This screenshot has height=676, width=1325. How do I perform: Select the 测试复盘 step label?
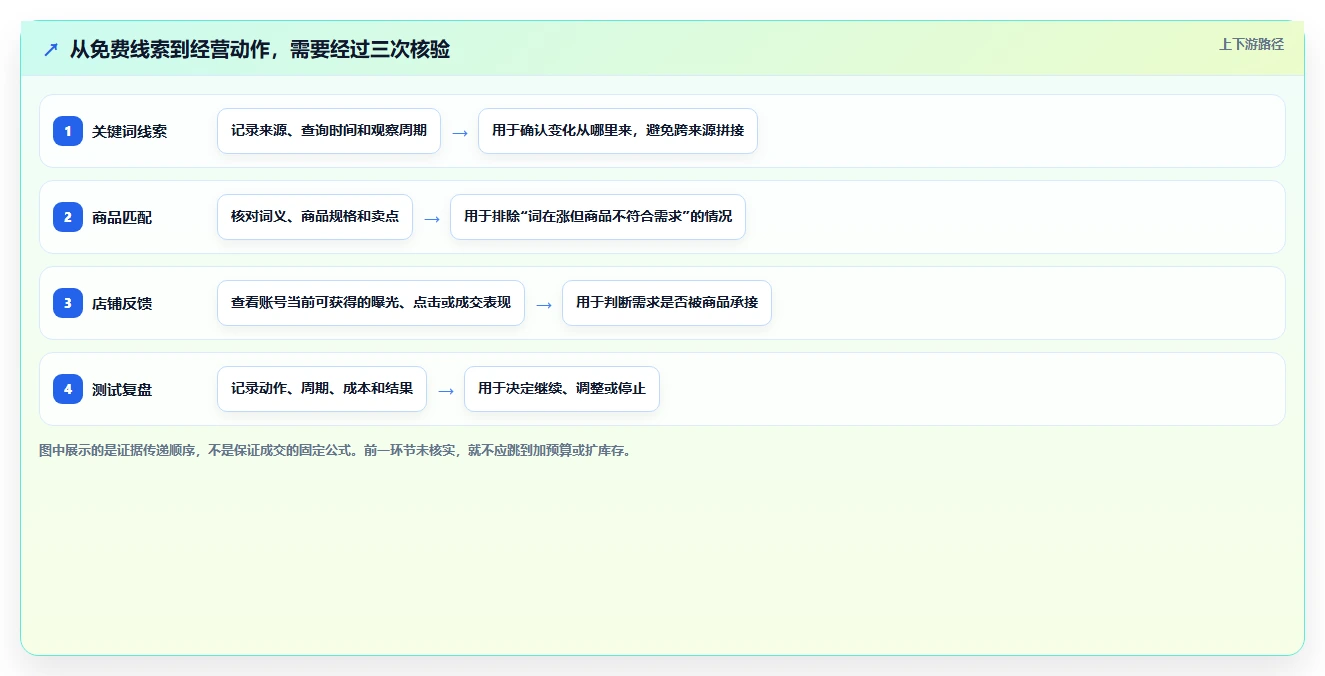122,390
